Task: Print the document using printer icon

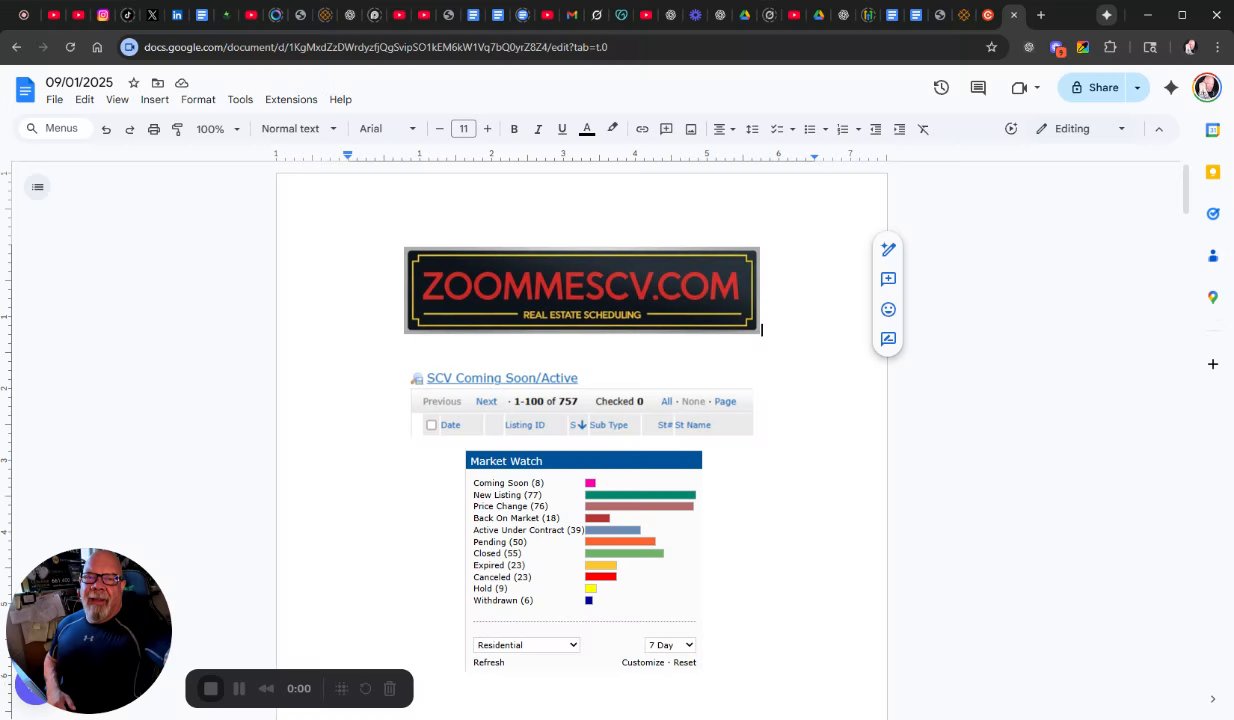Action: [154, 129]
